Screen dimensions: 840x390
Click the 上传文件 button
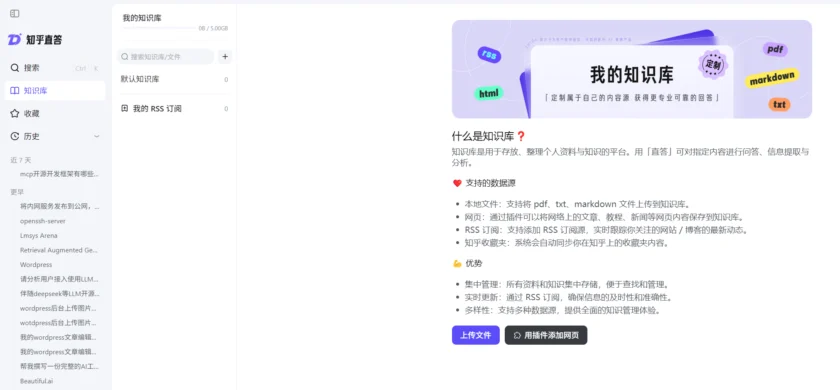click(476, 335)
